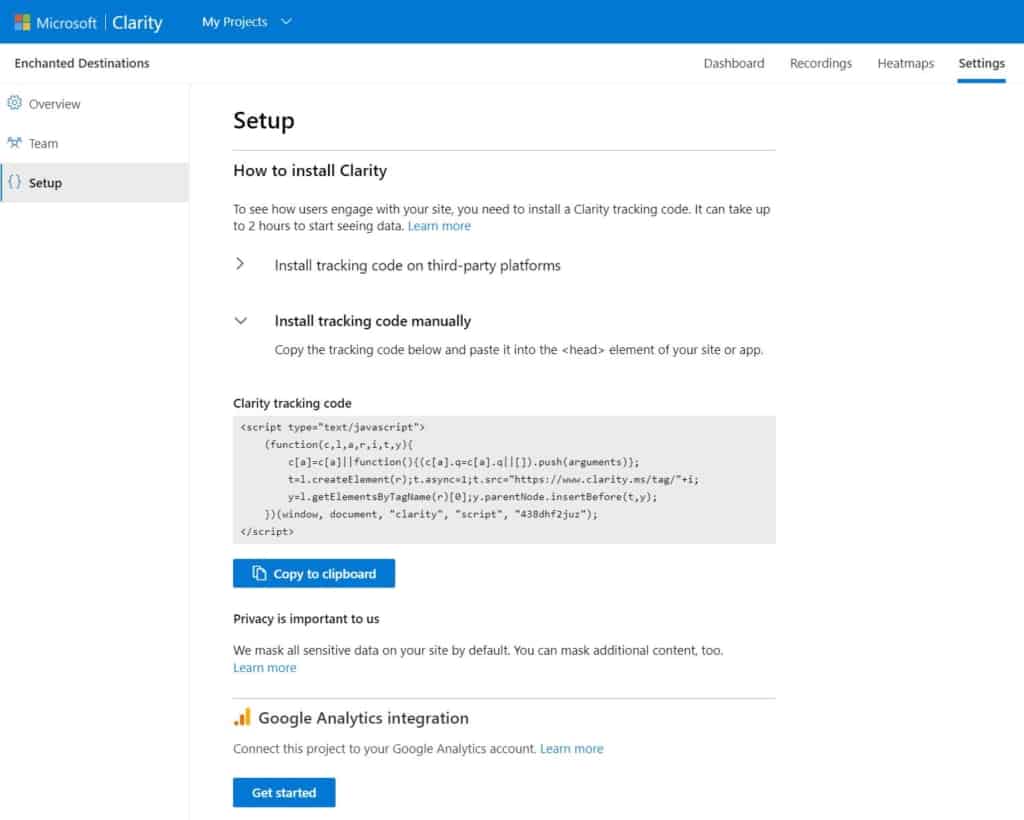The width and height of the screenshot is (1024, 820).
Task: Go to the Heatmaps tab
Action: [905, 63]
